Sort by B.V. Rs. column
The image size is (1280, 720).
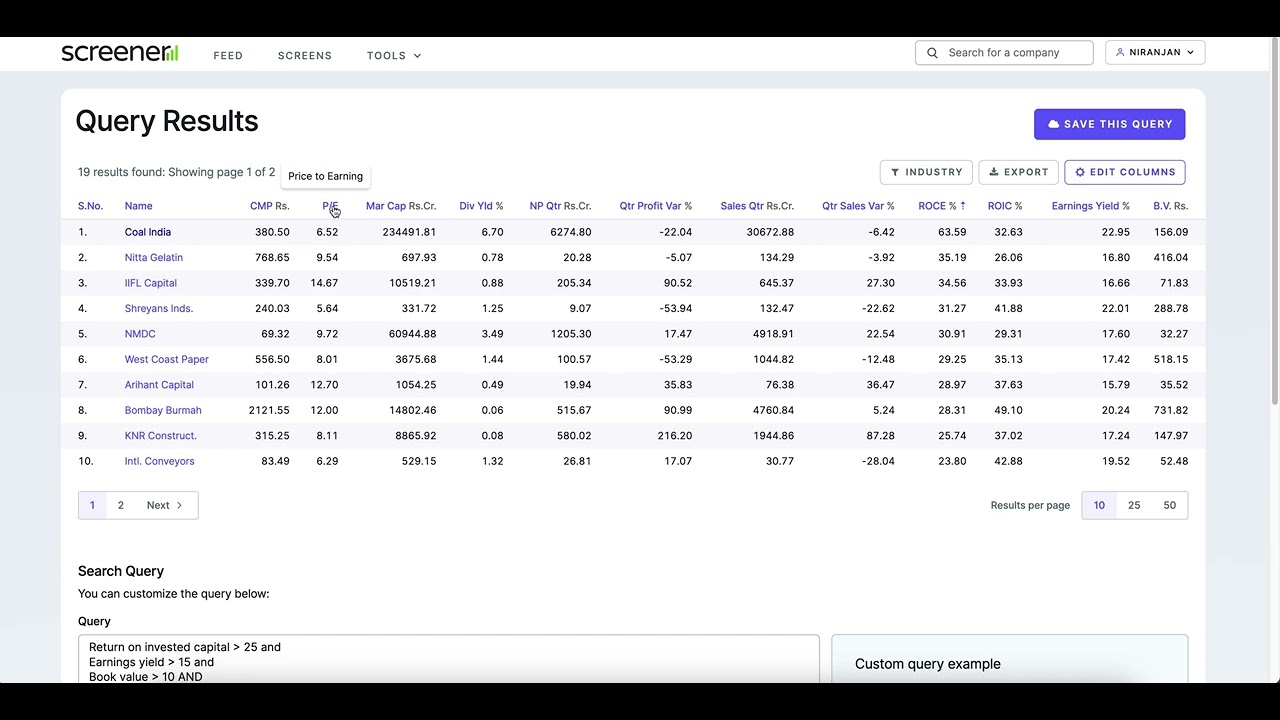1170,206
